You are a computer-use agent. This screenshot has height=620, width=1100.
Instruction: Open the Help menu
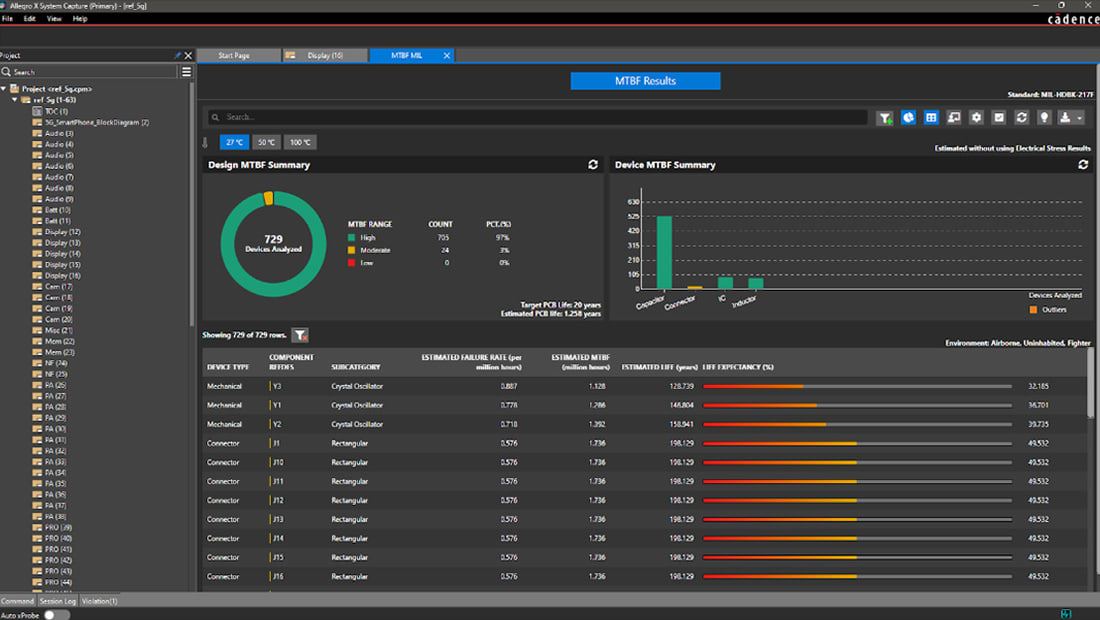pyautogui.click(x=80, y=19)
